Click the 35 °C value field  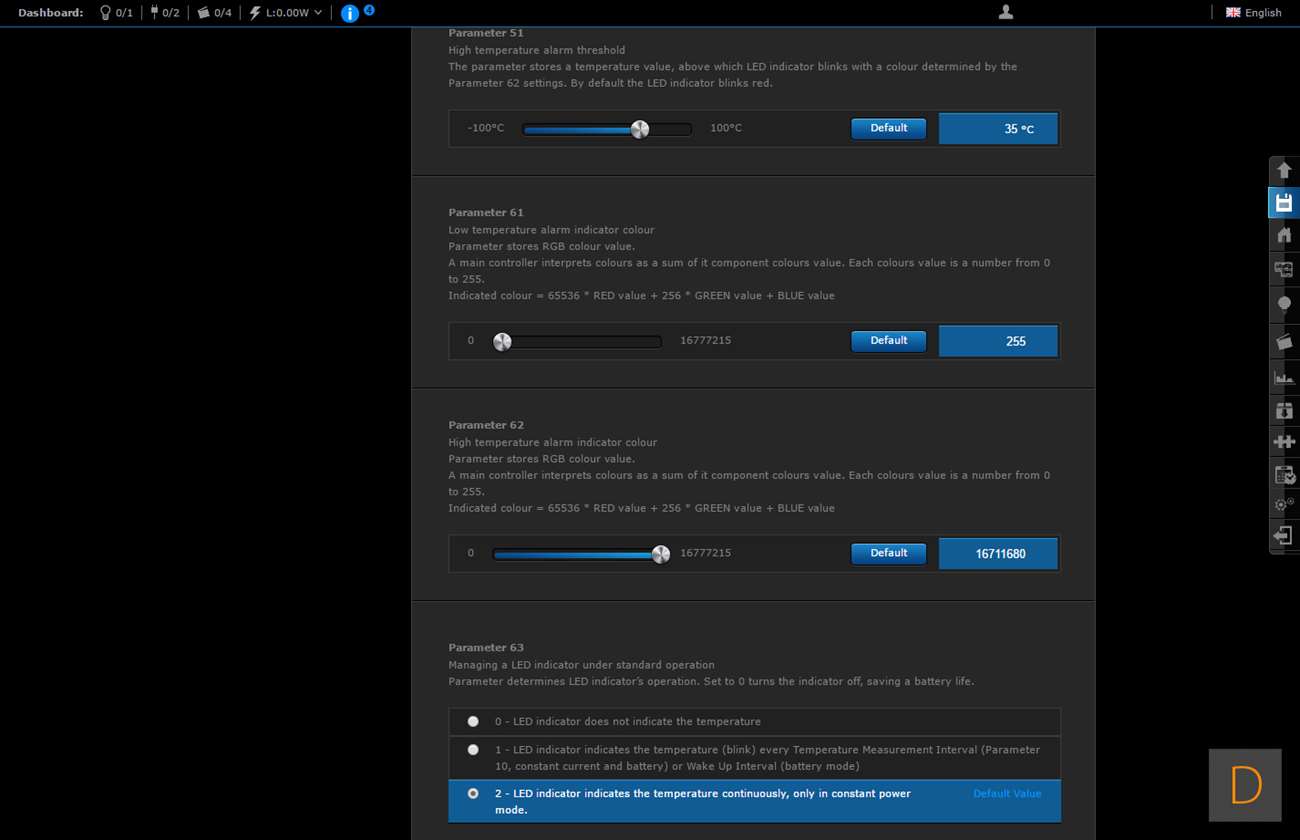998,128
